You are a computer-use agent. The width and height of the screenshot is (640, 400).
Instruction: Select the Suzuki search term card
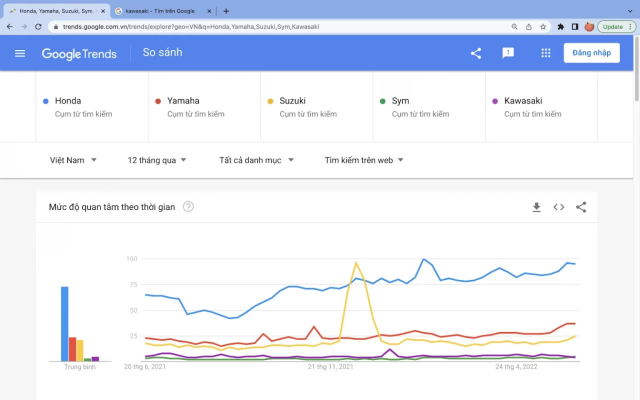click(317, 107)
